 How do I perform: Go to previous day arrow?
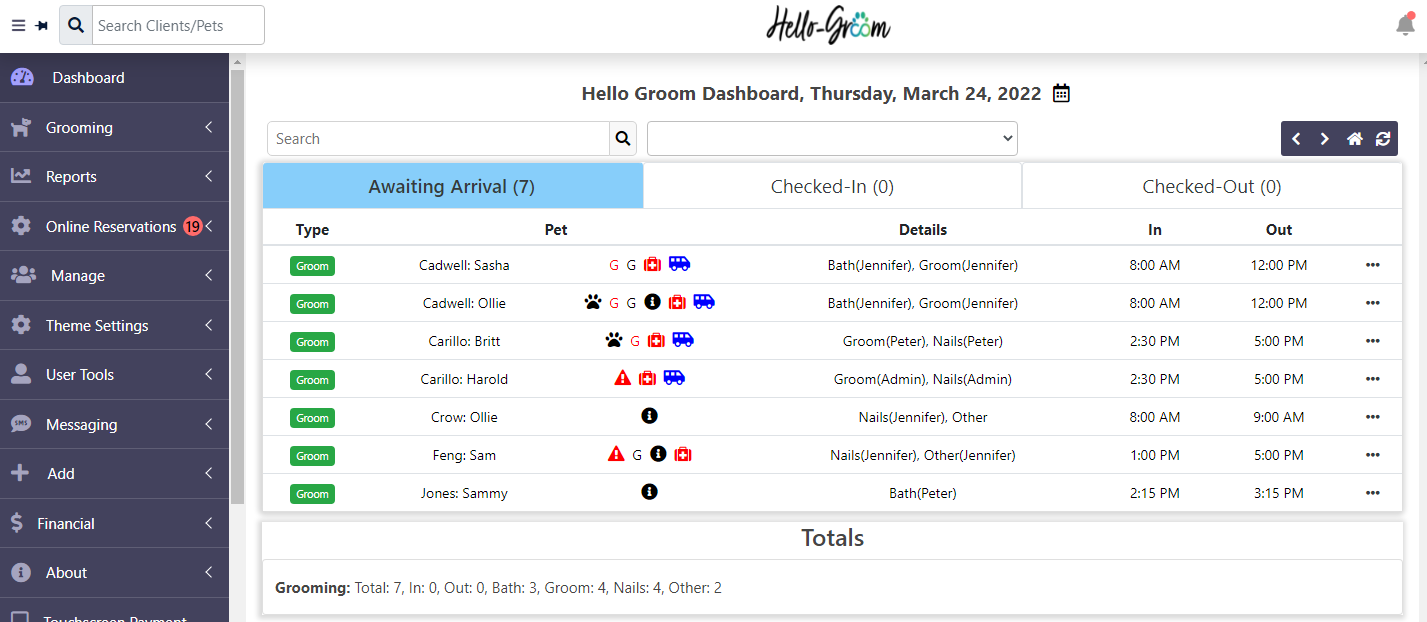[x=1296, y=139]
